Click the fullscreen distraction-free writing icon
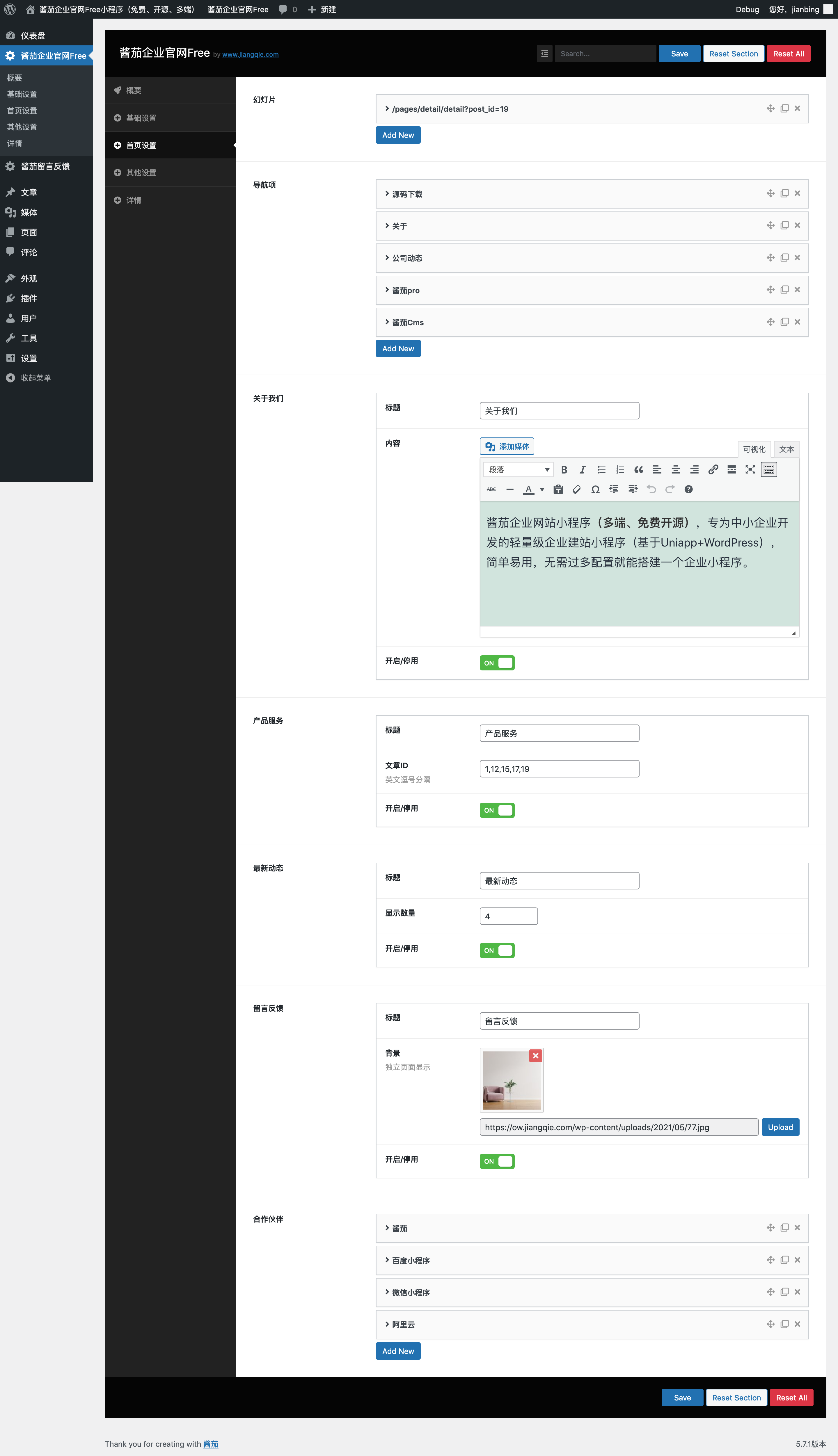The height and width of the screenshot is (1456, 838). pyautogui.click(x=750, y=469)
